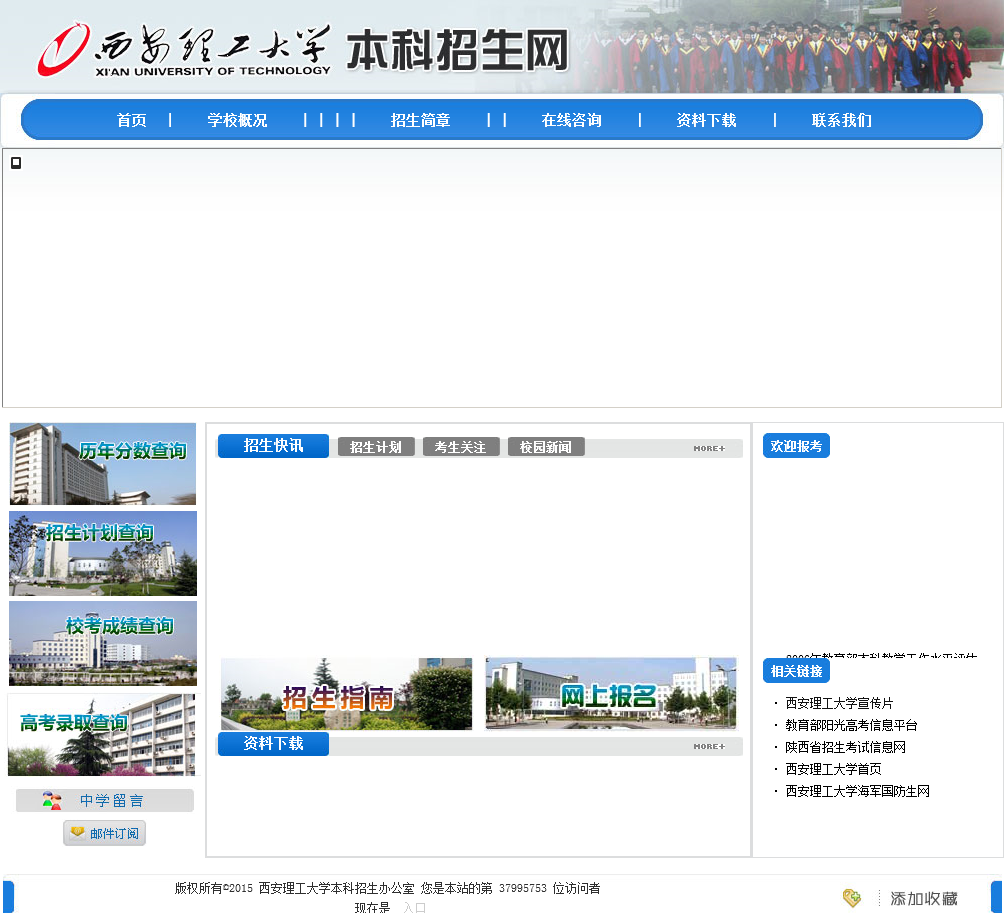Switch to the 校园新闻 tab
The height and width of the screenshot is (913, 1004).
click(x=546, y=447)
